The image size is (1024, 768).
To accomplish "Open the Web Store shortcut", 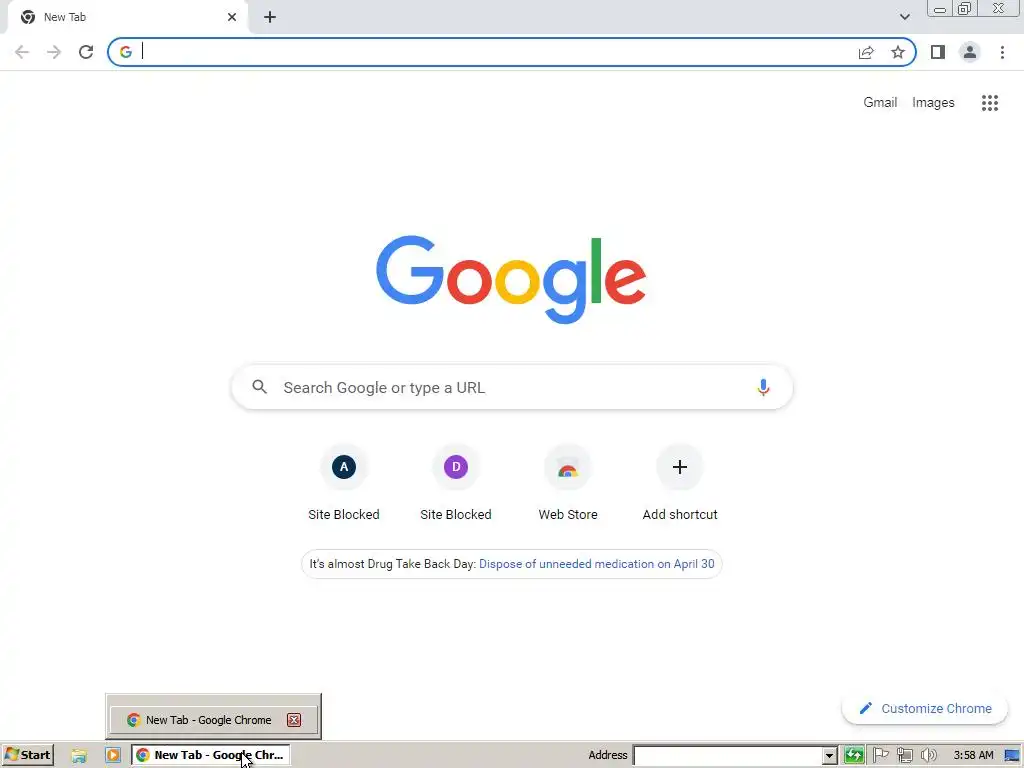I will (568, 484).
